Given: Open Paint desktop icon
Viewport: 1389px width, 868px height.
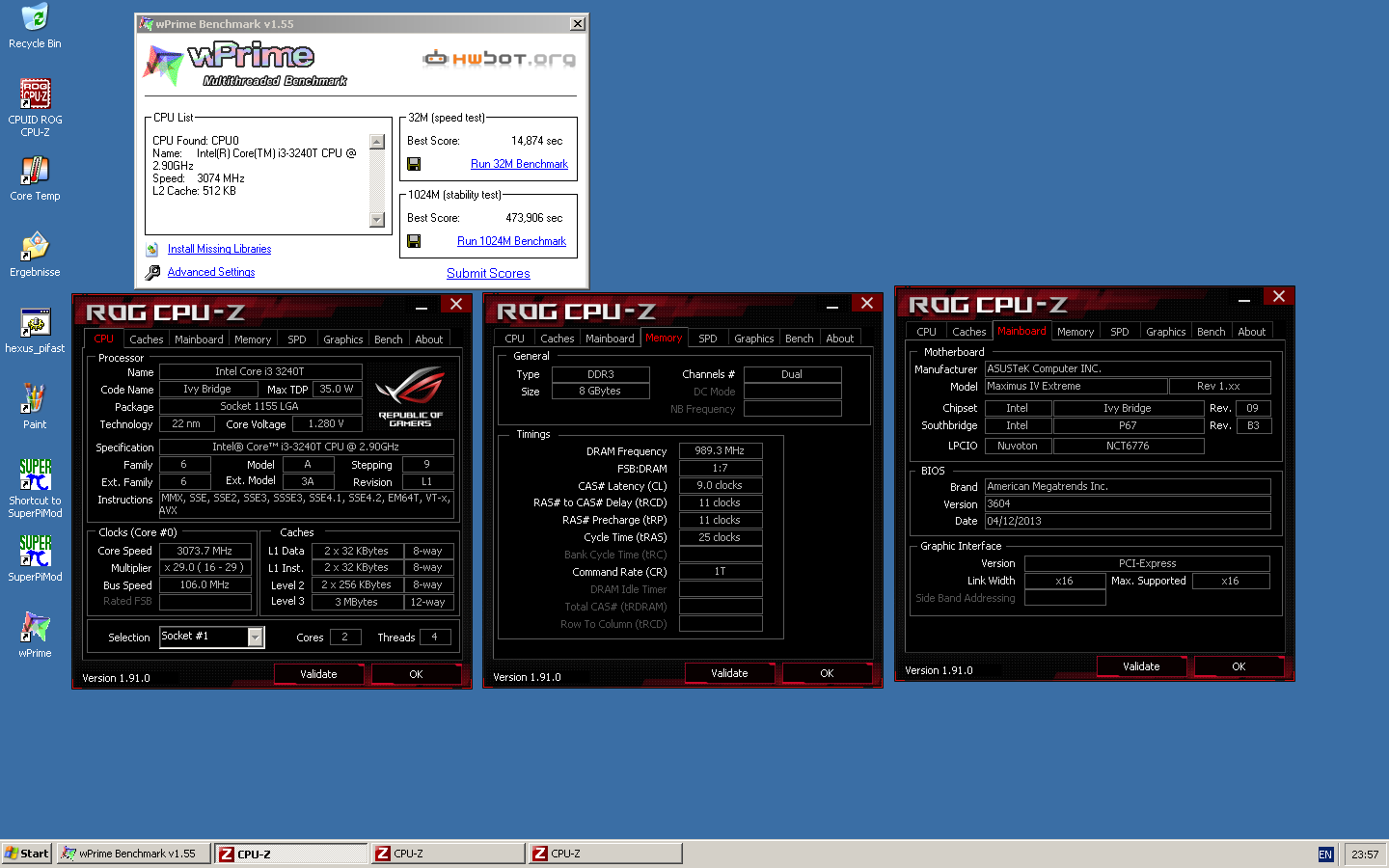Looking at the screenshot, I should pos(35,407).
